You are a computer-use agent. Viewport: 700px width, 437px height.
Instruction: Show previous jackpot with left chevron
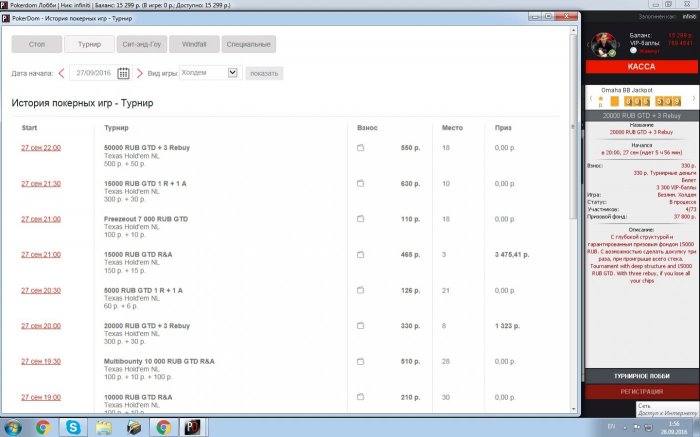coord(590,98)
